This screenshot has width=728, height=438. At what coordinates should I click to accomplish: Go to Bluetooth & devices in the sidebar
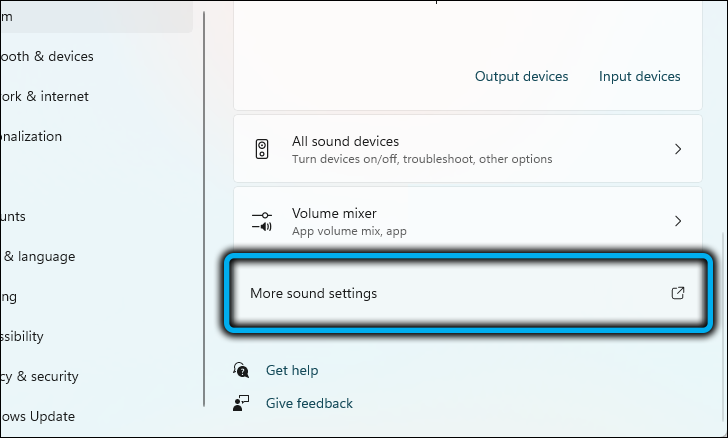[48, 56]
